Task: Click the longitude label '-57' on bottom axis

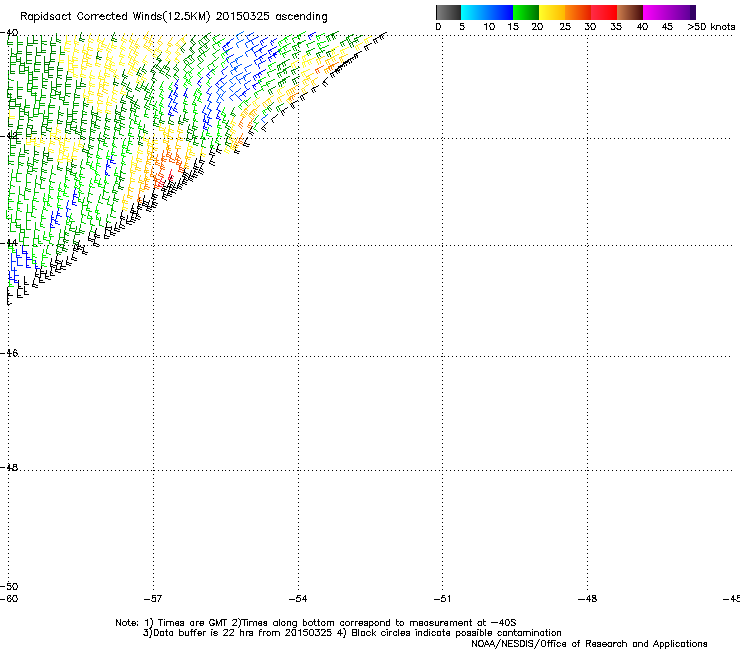Action: 153,599
